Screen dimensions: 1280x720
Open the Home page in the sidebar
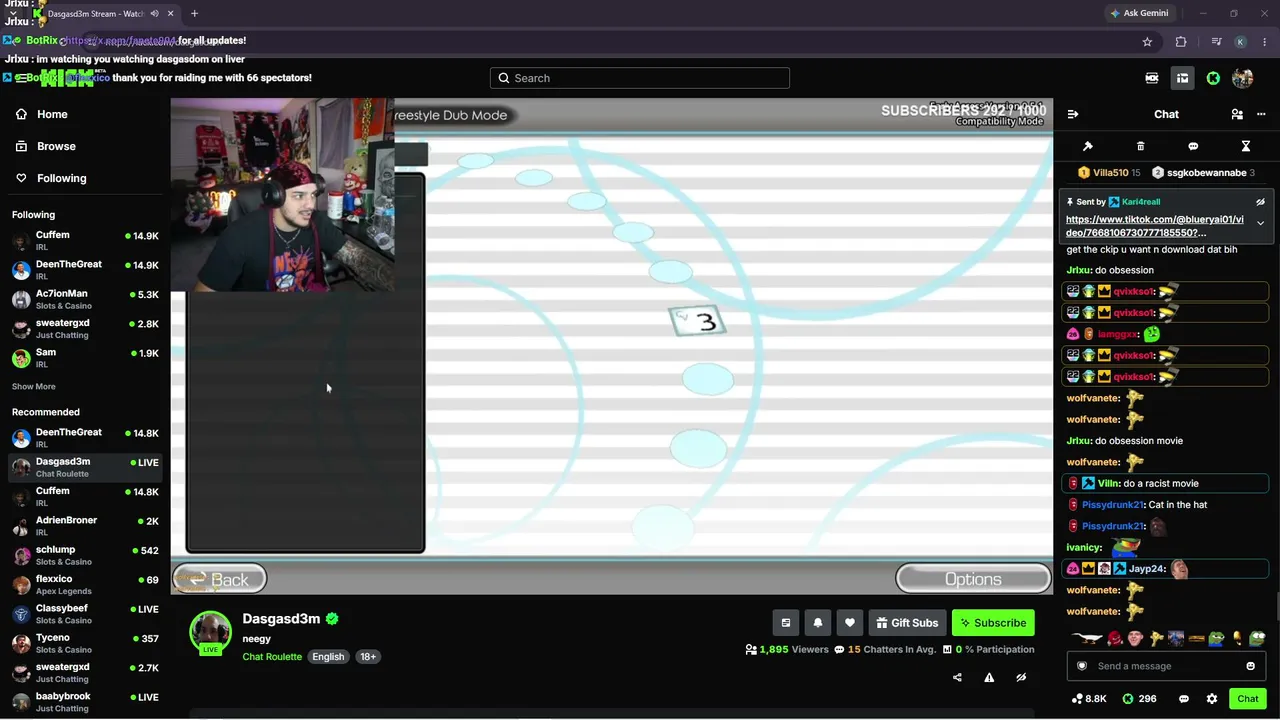(52, 114)
